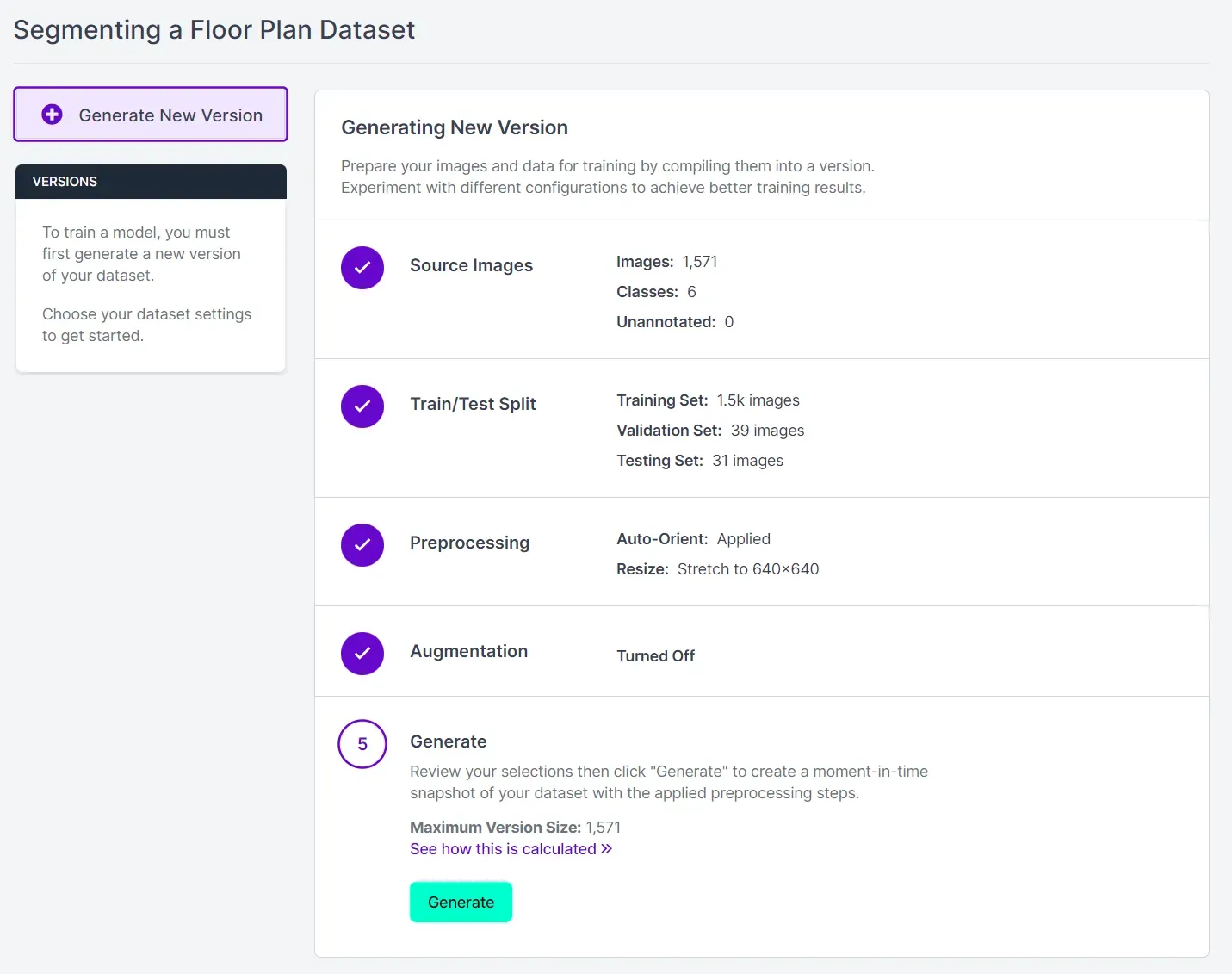The width and height of the screenshot is (1232, 974).
Task: Click the step 5 circle icon
Action: (x=362, y=744)
